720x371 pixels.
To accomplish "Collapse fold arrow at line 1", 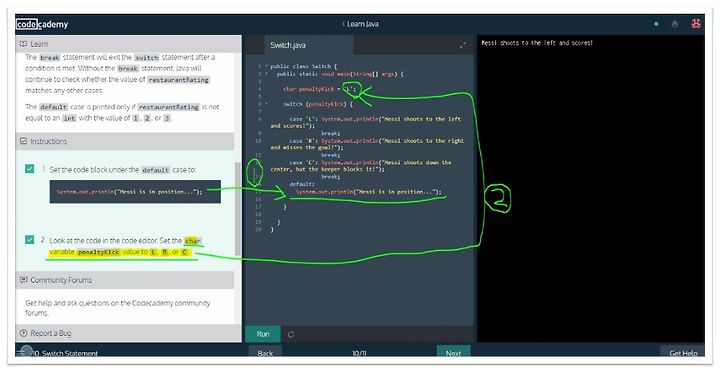I will click(x=266, y=66).
